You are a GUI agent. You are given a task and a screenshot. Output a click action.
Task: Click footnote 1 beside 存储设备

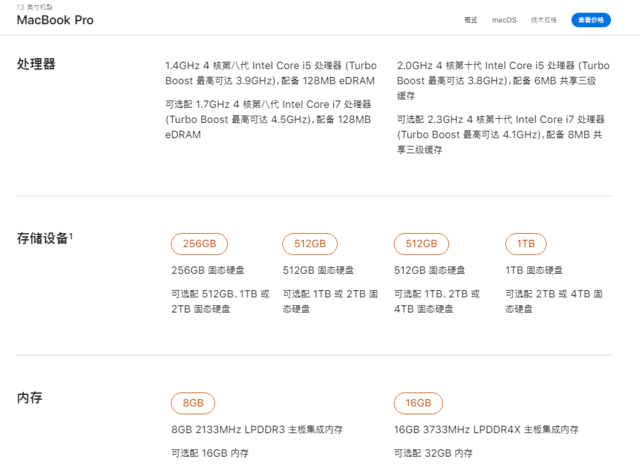pos(71,236)
